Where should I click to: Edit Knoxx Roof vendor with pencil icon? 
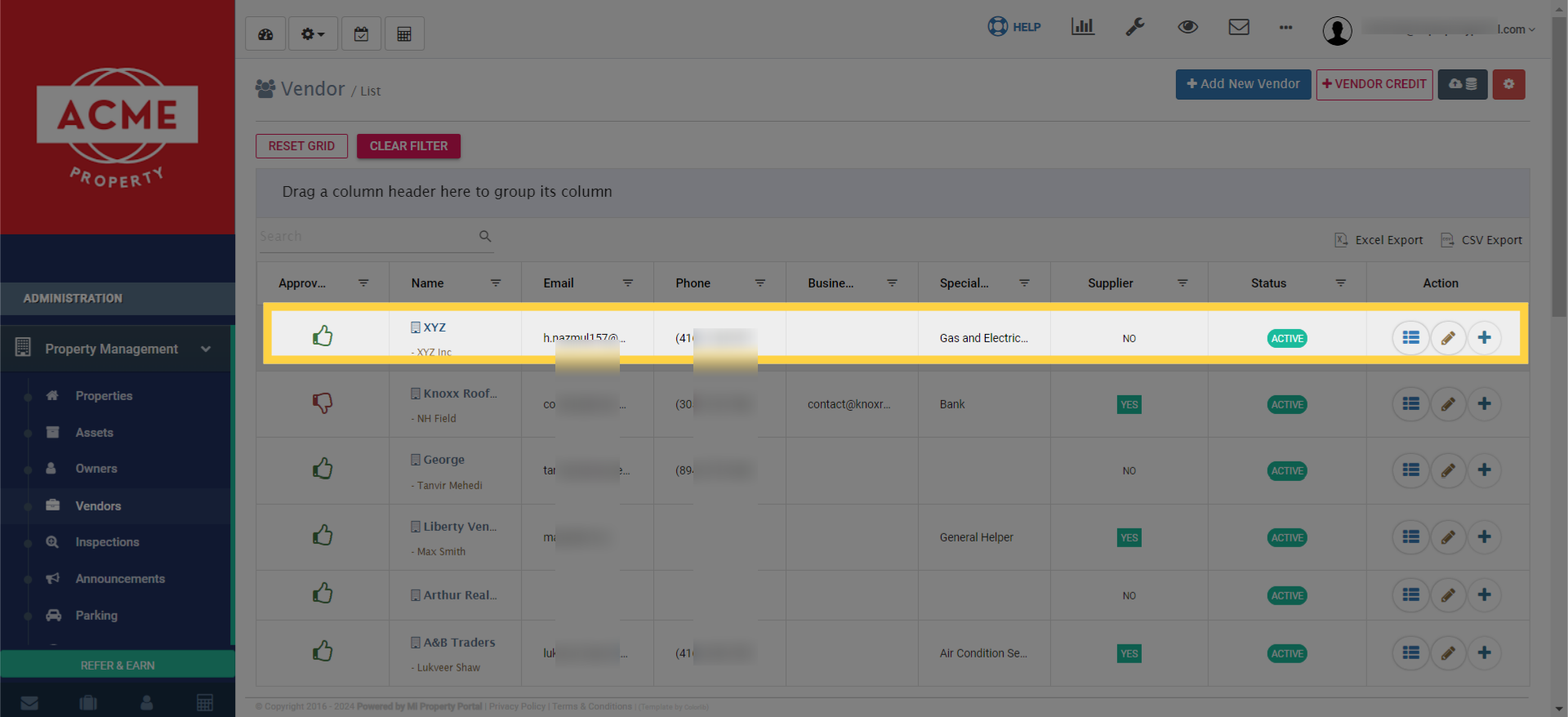(1448, 403)
